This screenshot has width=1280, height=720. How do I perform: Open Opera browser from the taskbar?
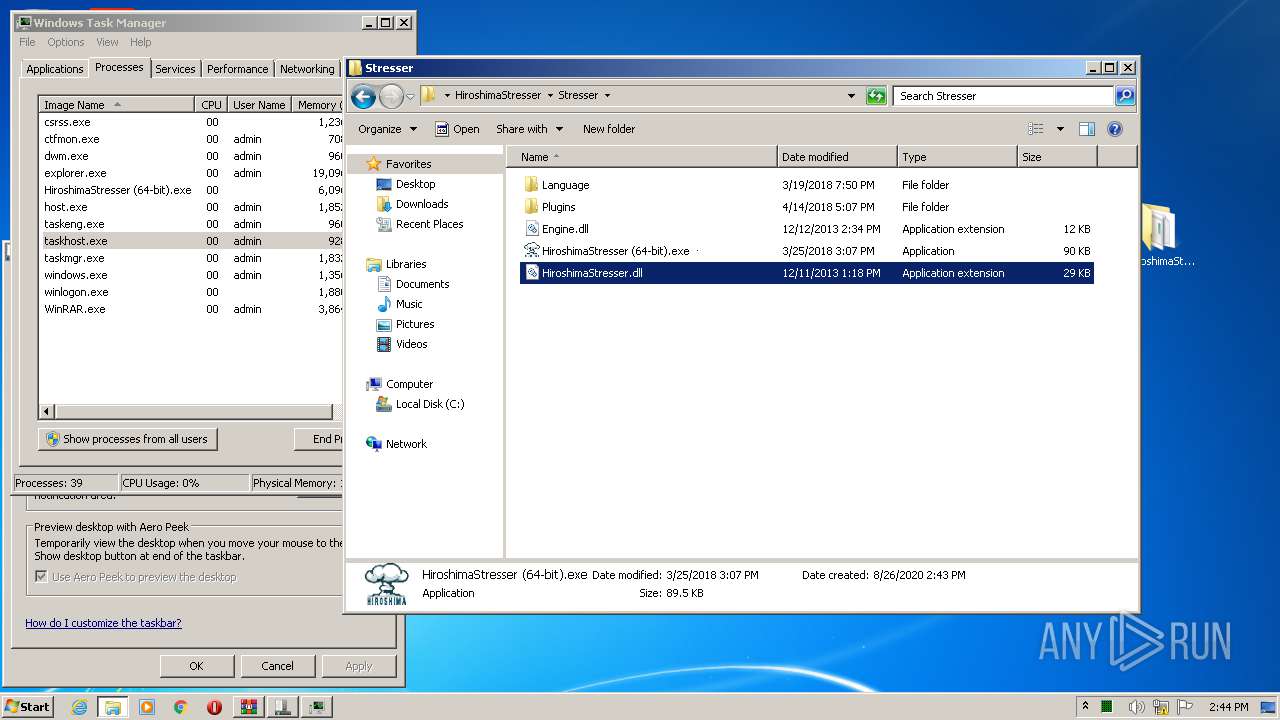(x=214, y=706)
